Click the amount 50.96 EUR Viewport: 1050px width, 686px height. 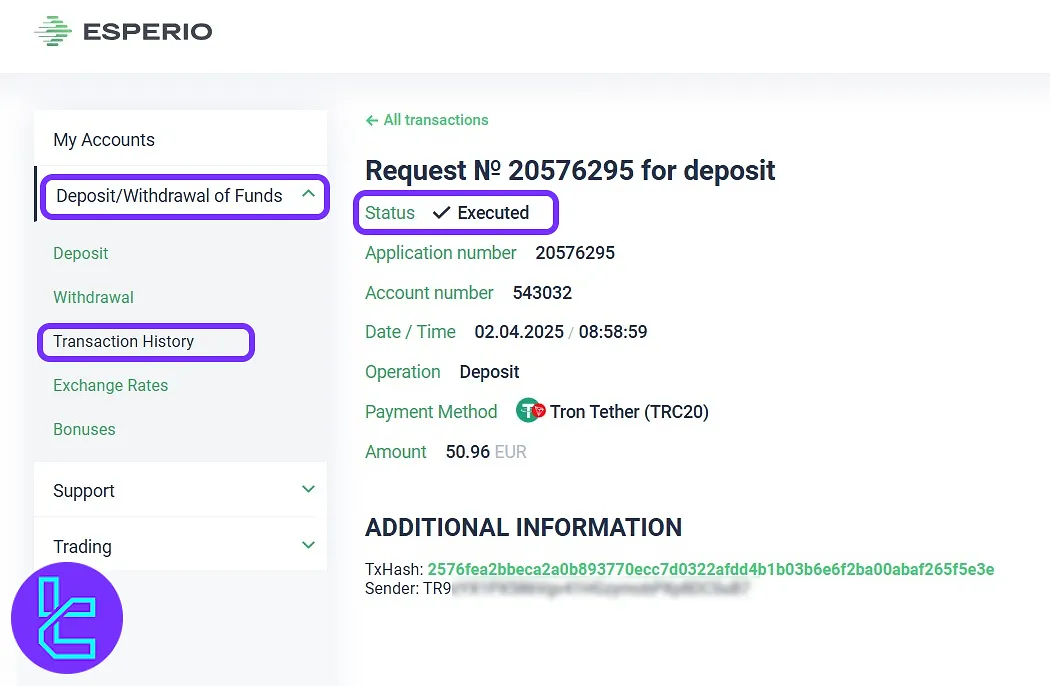(x=486, y=452)
